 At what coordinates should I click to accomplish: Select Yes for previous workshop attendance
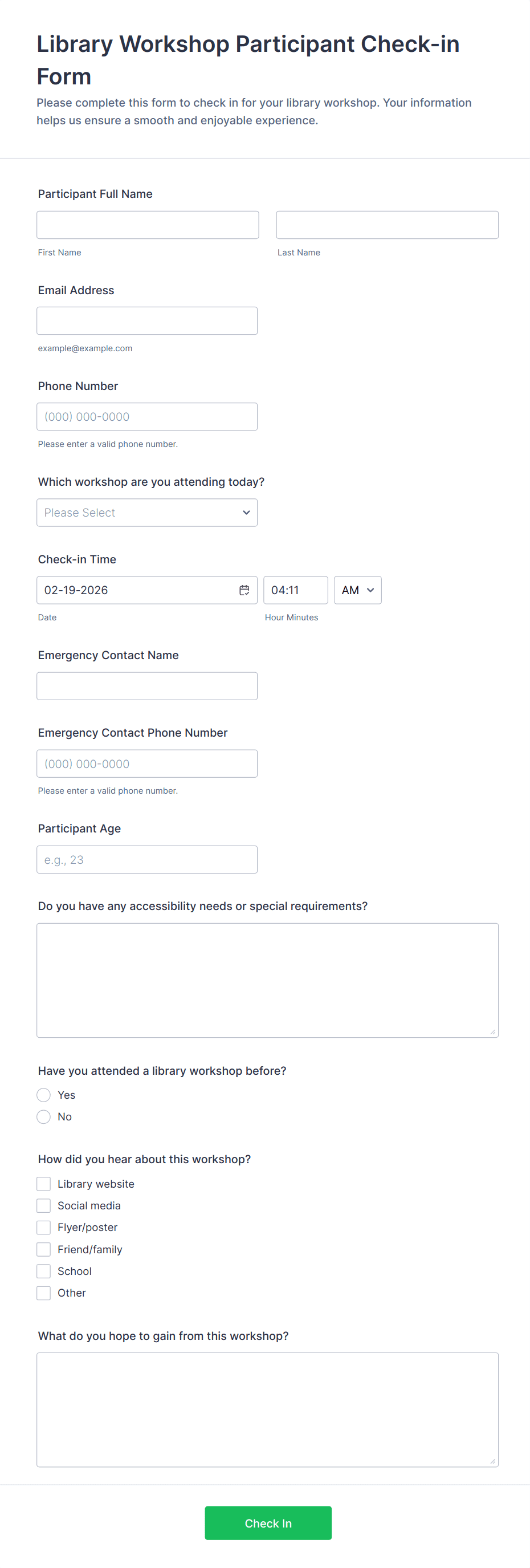coord(44,1095)
